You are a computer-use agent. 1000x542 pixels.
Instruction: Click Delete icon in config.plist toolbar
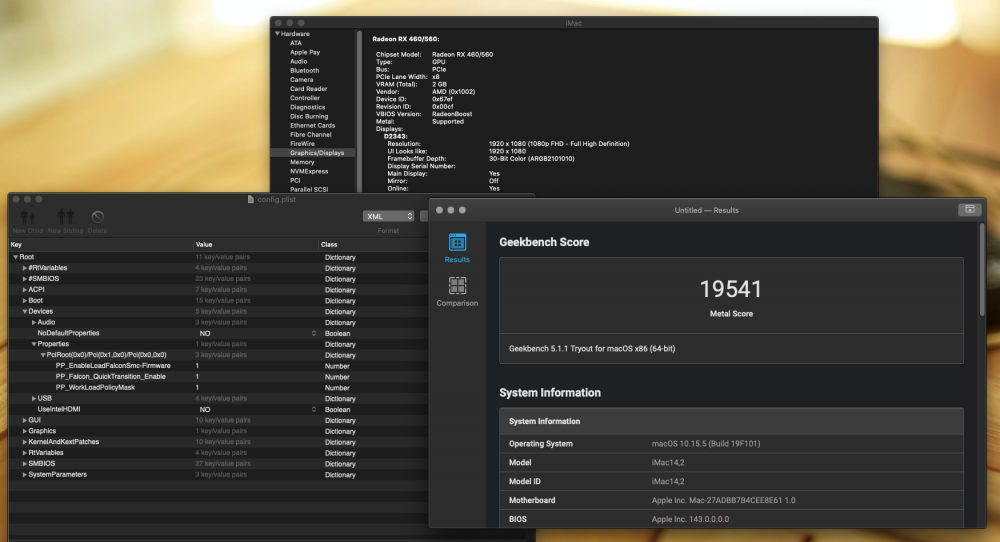[x=98, y=217]
